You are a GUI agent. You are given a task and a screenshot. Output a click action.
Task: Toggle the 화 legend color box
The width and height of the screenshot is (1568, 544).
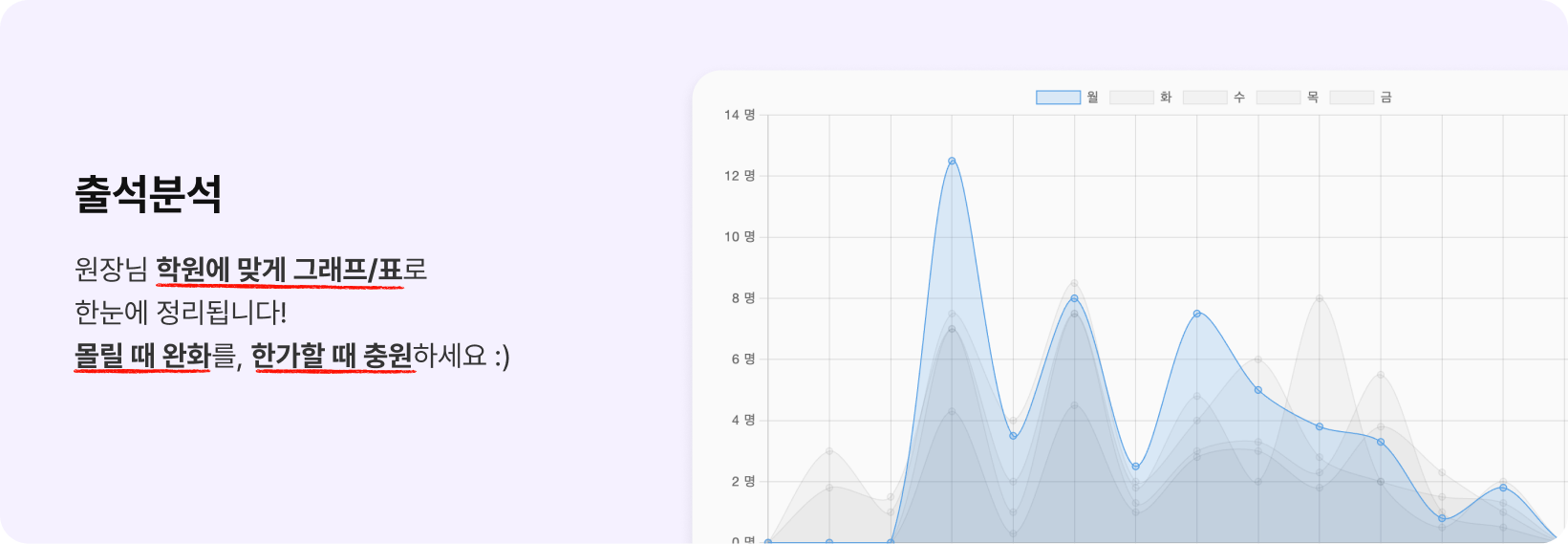coord(1131,98)
